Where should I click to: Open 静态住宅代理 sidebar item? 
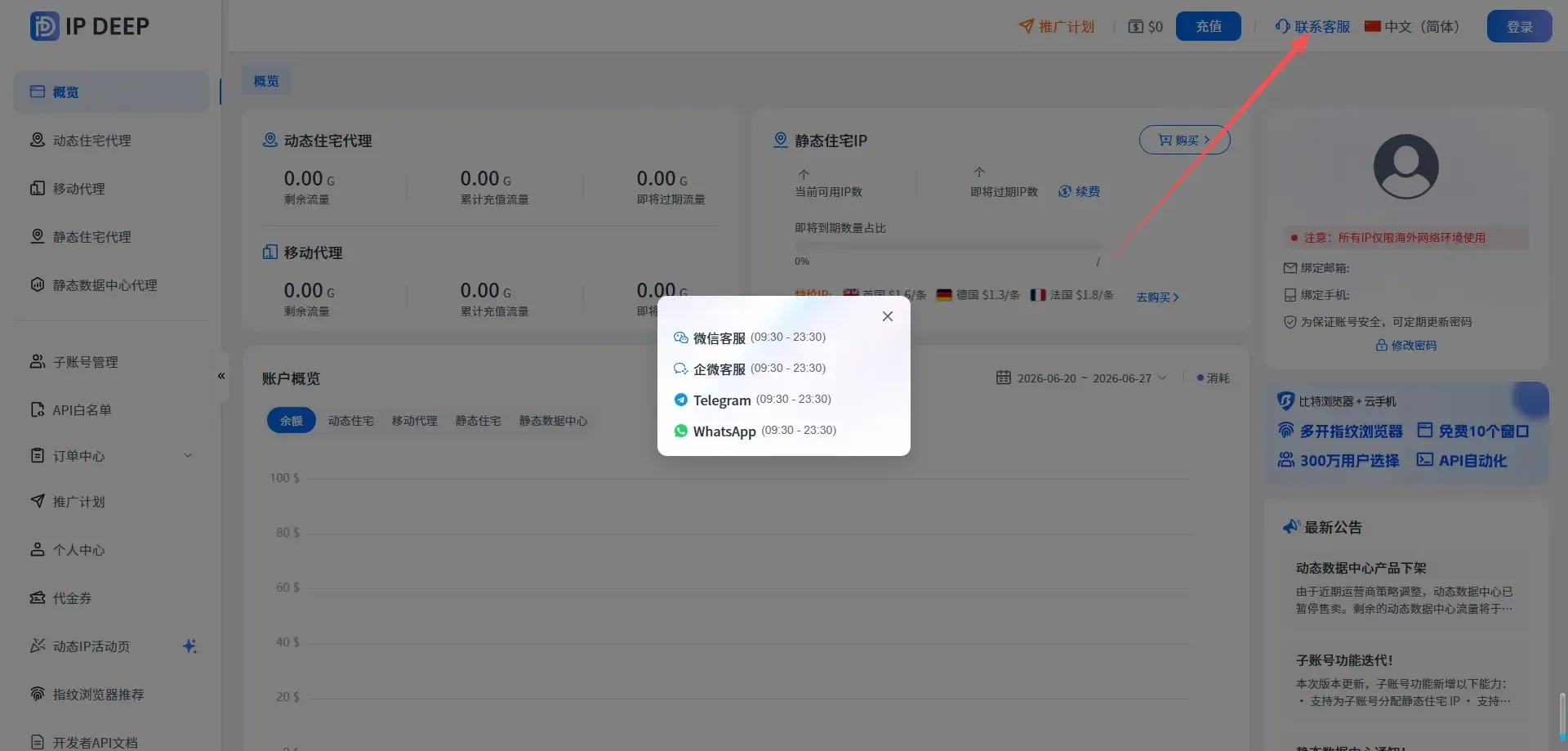(x=111, y=237)
